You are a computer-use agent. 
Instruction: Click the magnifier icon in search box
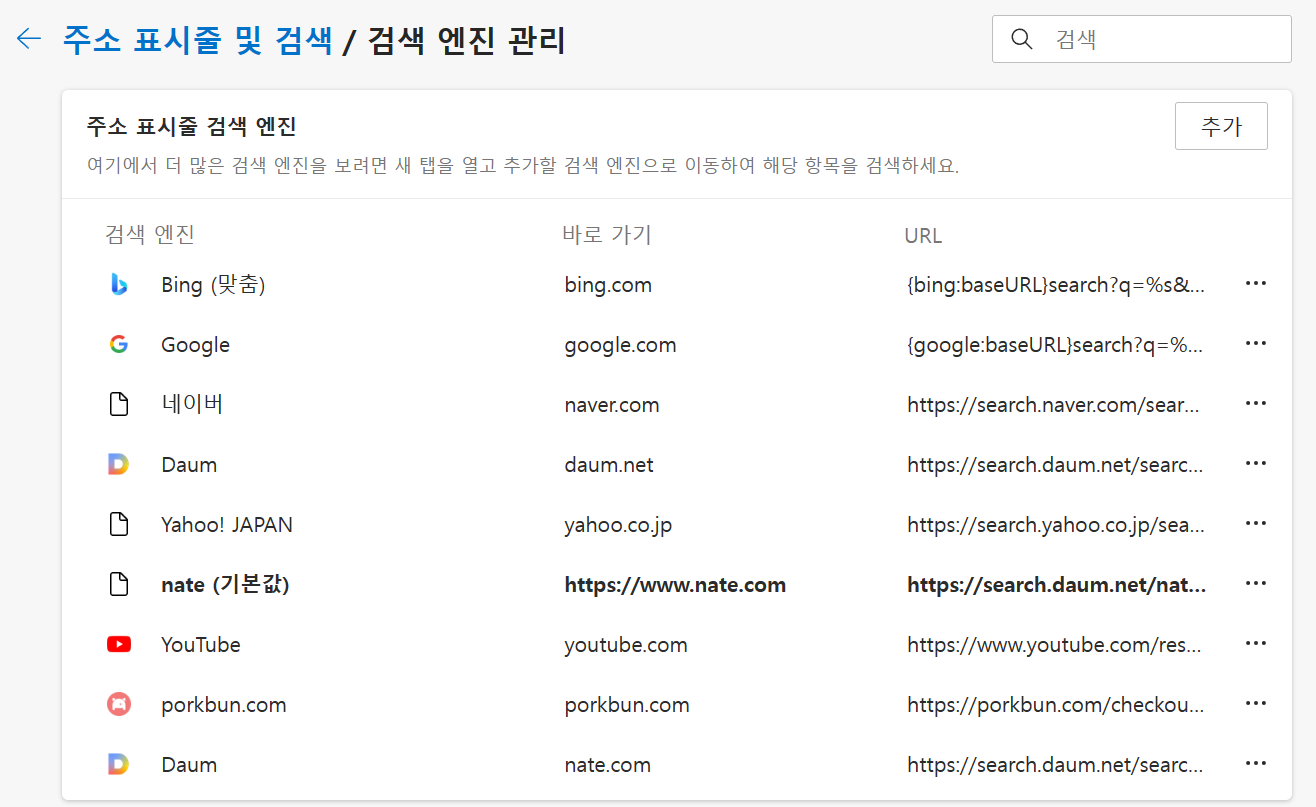[1021, 39]
